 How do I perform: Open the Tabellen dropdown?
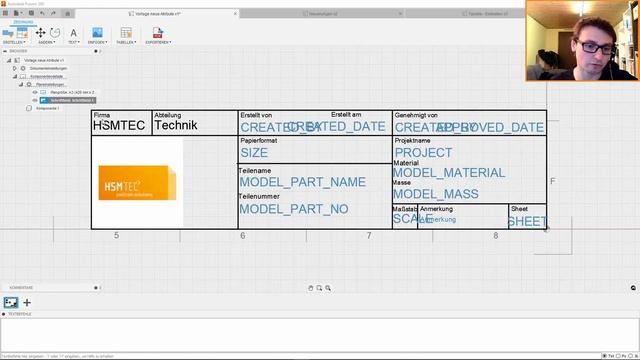click(126, 42)
